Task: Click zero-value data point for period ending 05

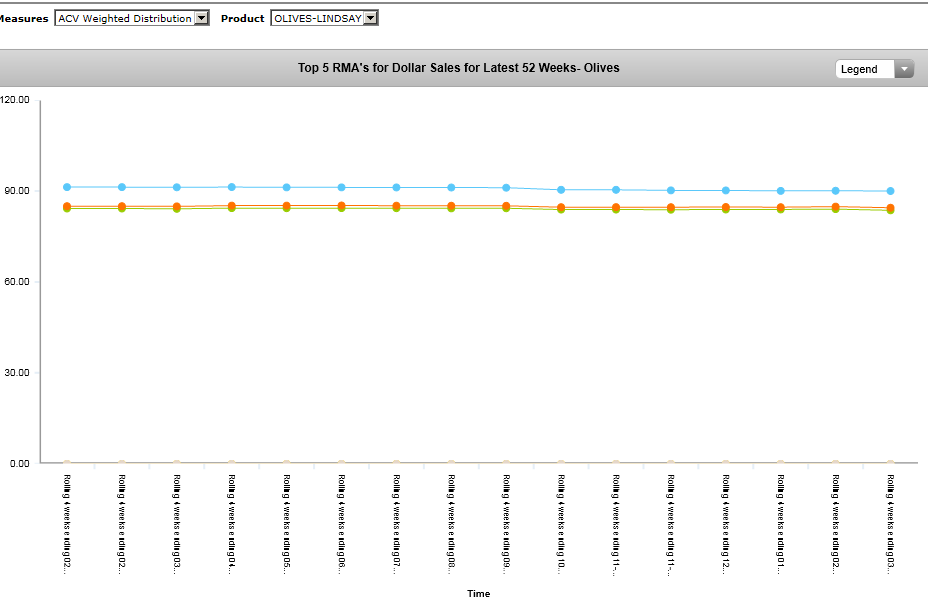Action: 287,463
